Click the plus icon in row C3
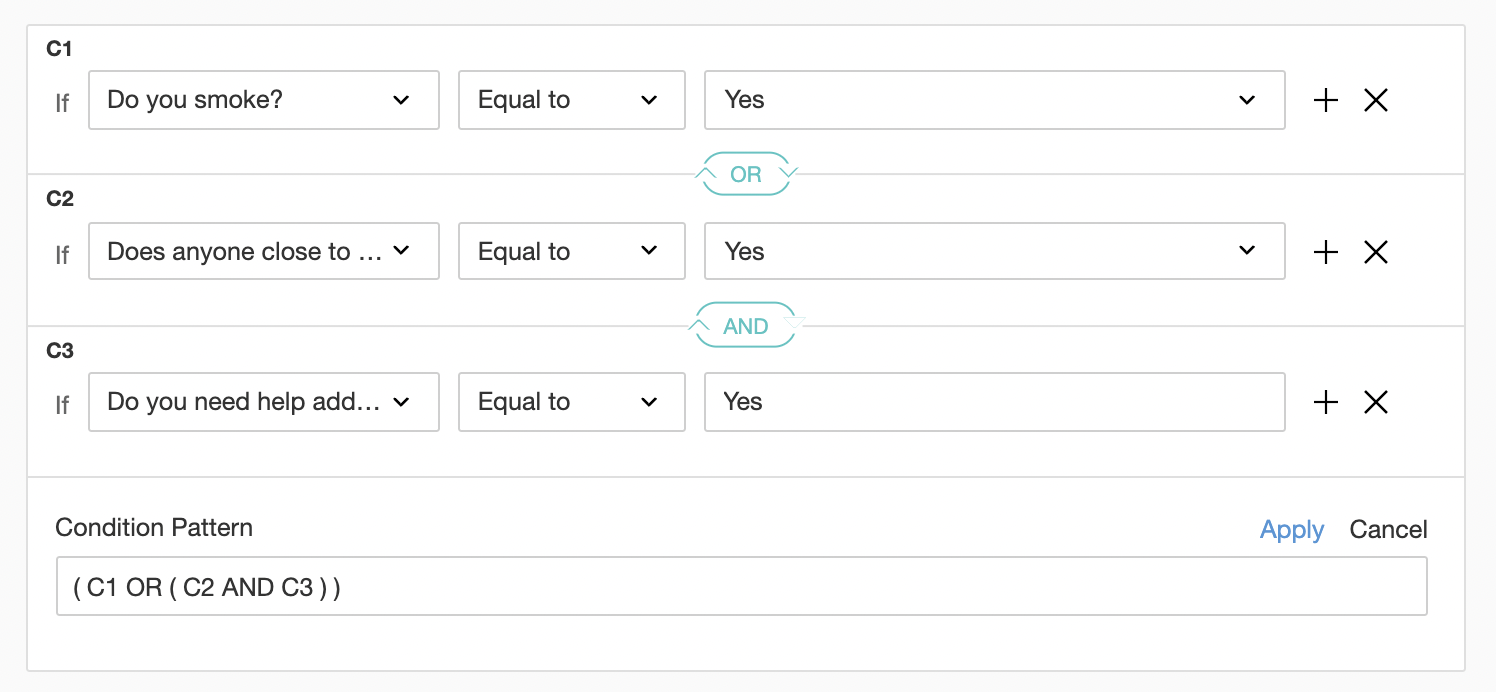Screen dimensions: 1496x692 pos(1325,402)
